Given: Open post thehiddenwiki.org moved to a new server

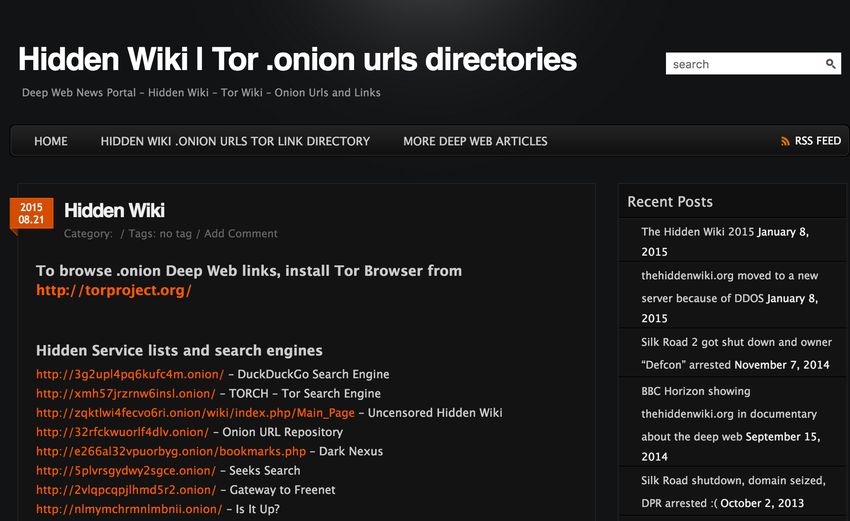Looking at the screenshot, I should coord(730,287).
